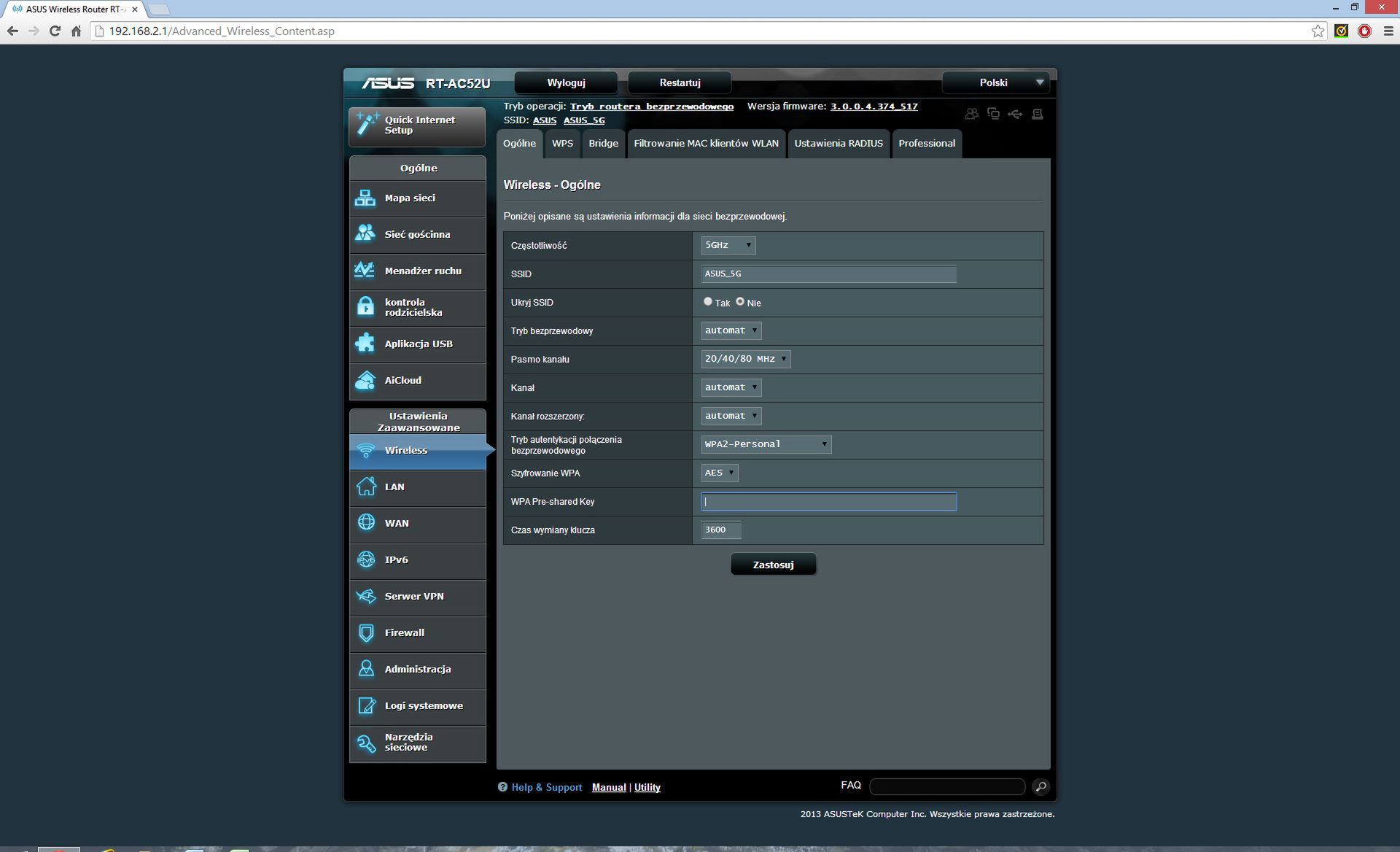The width and height of the screenshot is (1400, 852).
Task: Switch to the WPS tab
Action: click(562, 144)
